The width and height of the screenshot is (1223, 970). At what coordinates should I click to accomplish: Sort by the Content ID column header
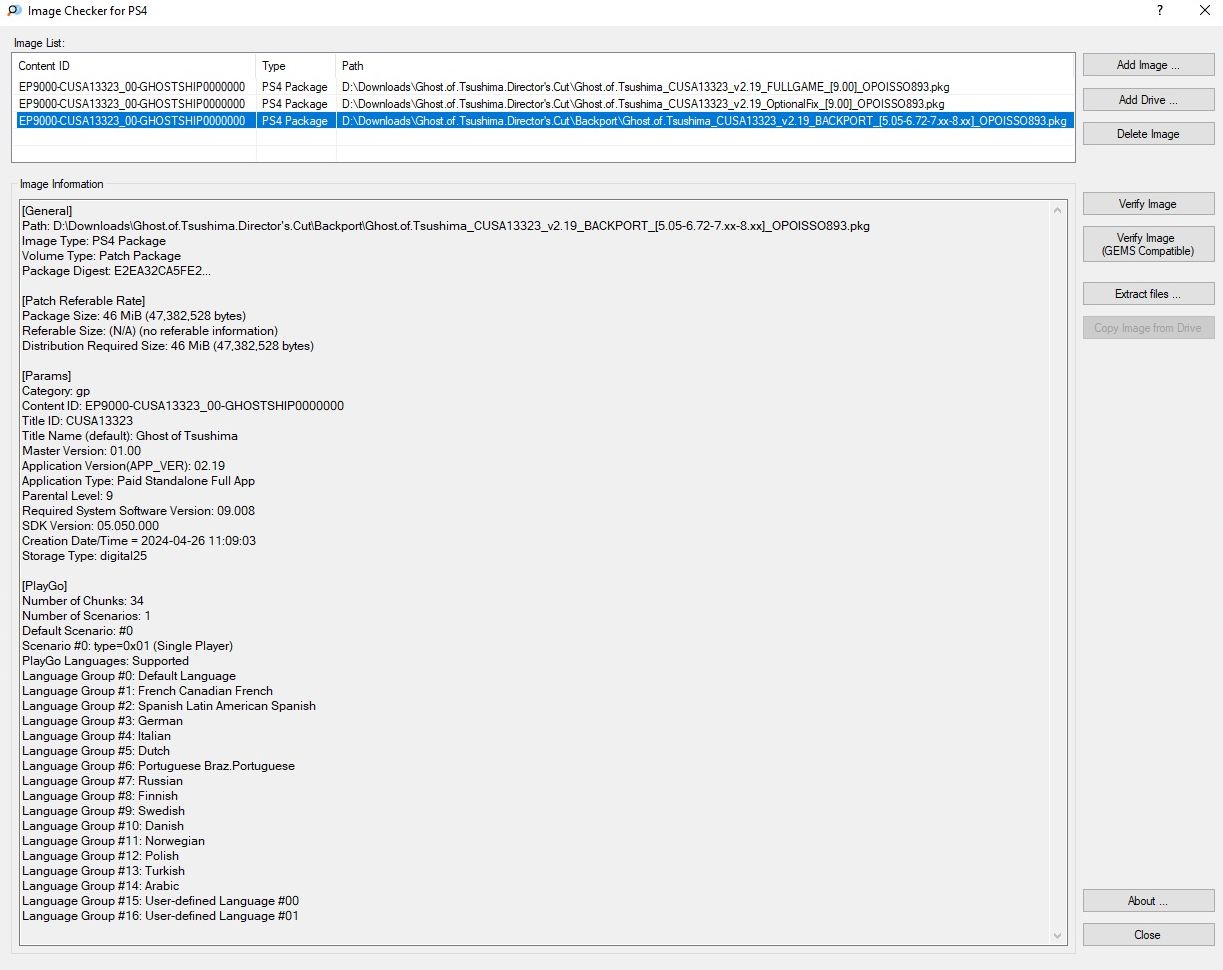[x=134, y=66]
